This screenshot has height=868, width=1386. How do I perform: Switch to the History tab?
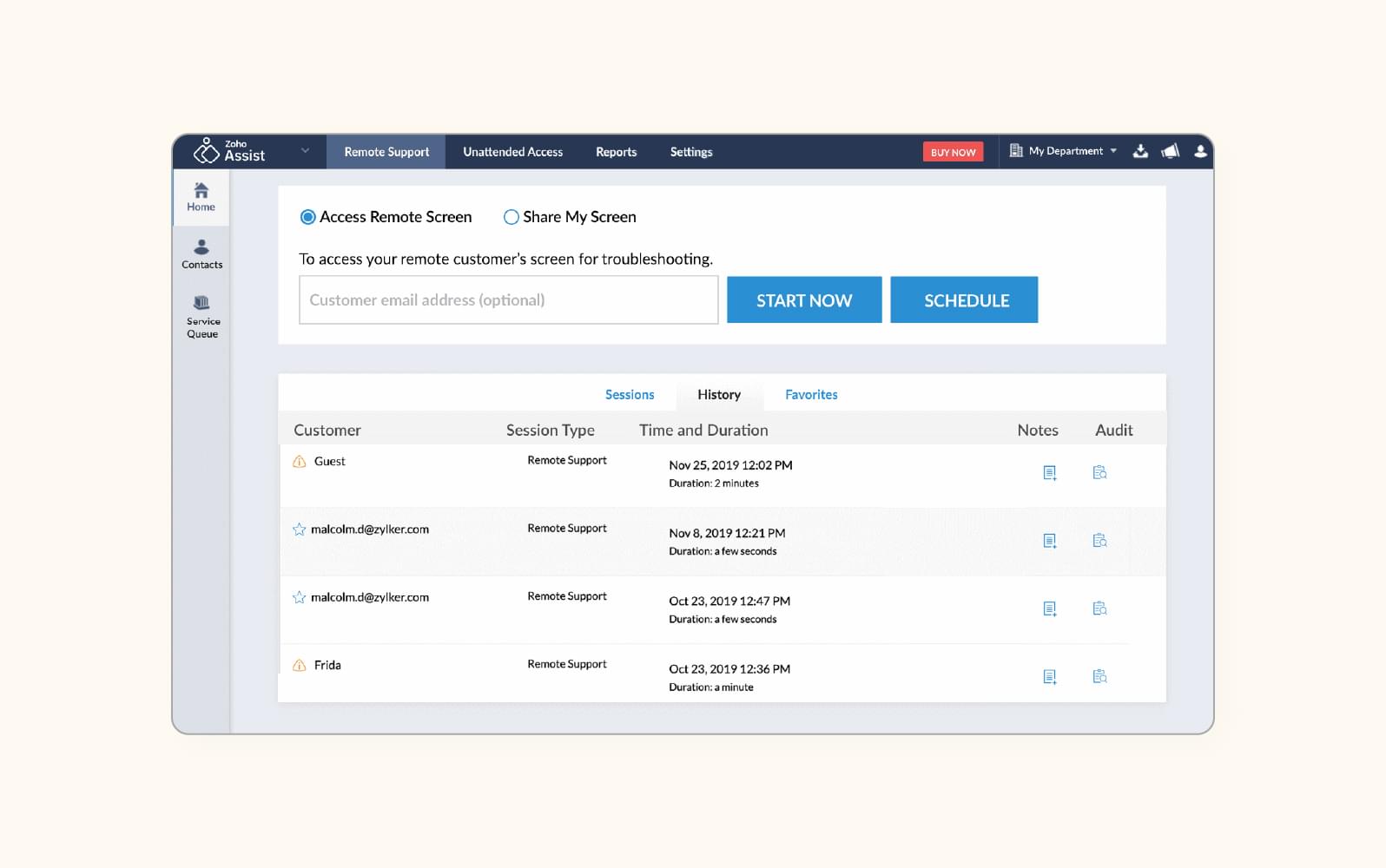tap(719, 394)
